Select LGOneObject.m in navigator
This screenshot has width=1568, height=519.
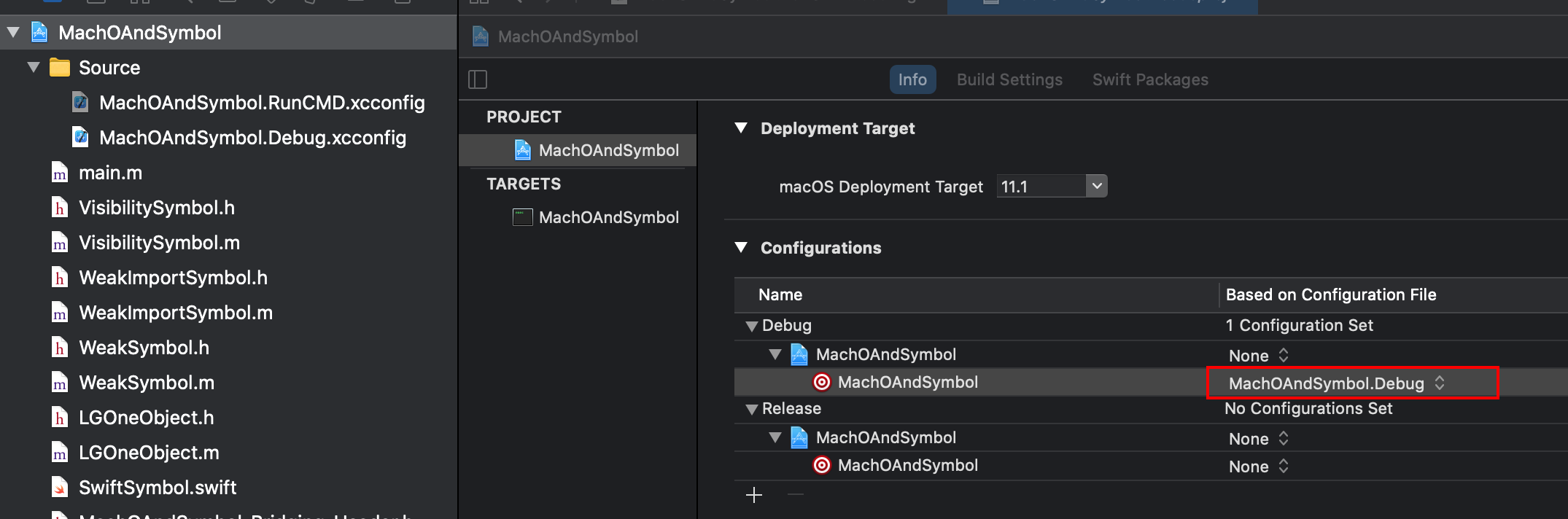pos(149,453)
